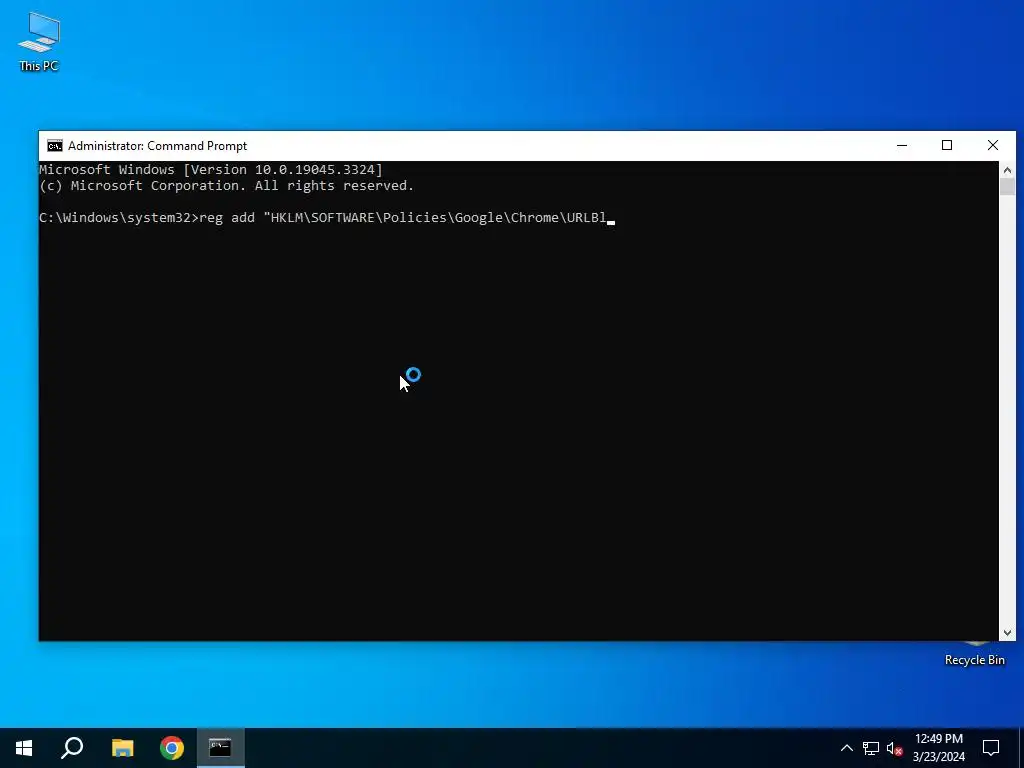The image size is (1024, 768).
Task: Click the scrollbar up arrow
Action: click(x=1007, y=170)
